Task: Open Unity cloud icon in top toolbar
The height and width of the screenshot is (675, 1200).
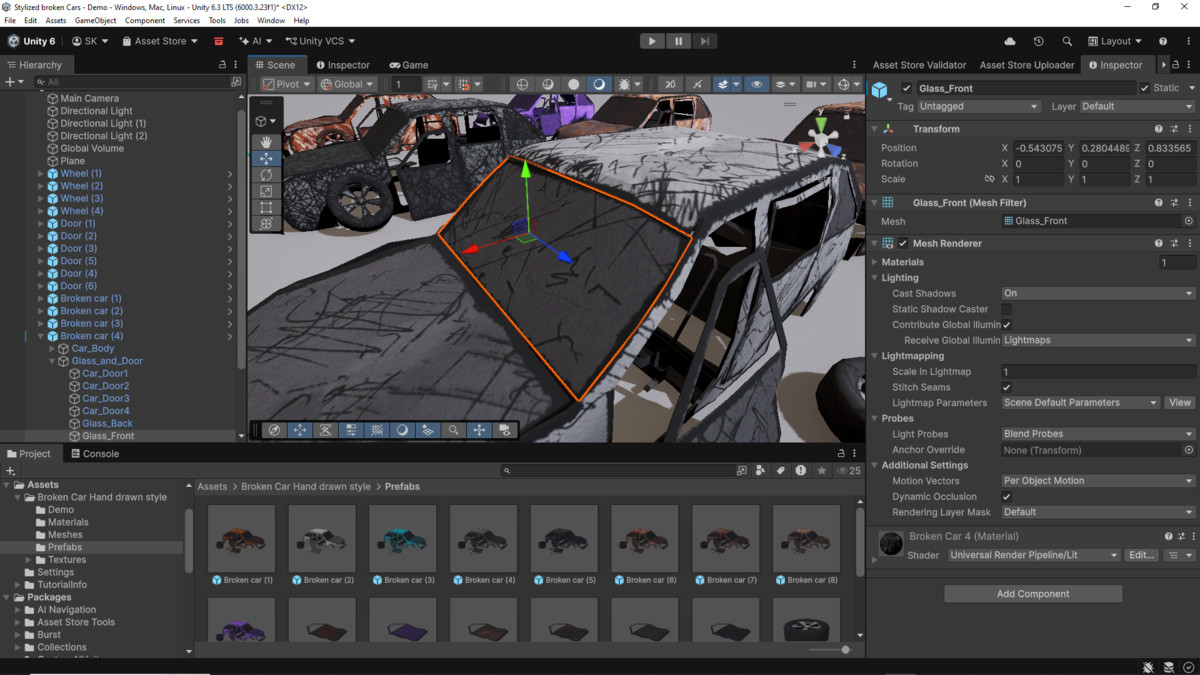Action: [x=1010, y=41]
